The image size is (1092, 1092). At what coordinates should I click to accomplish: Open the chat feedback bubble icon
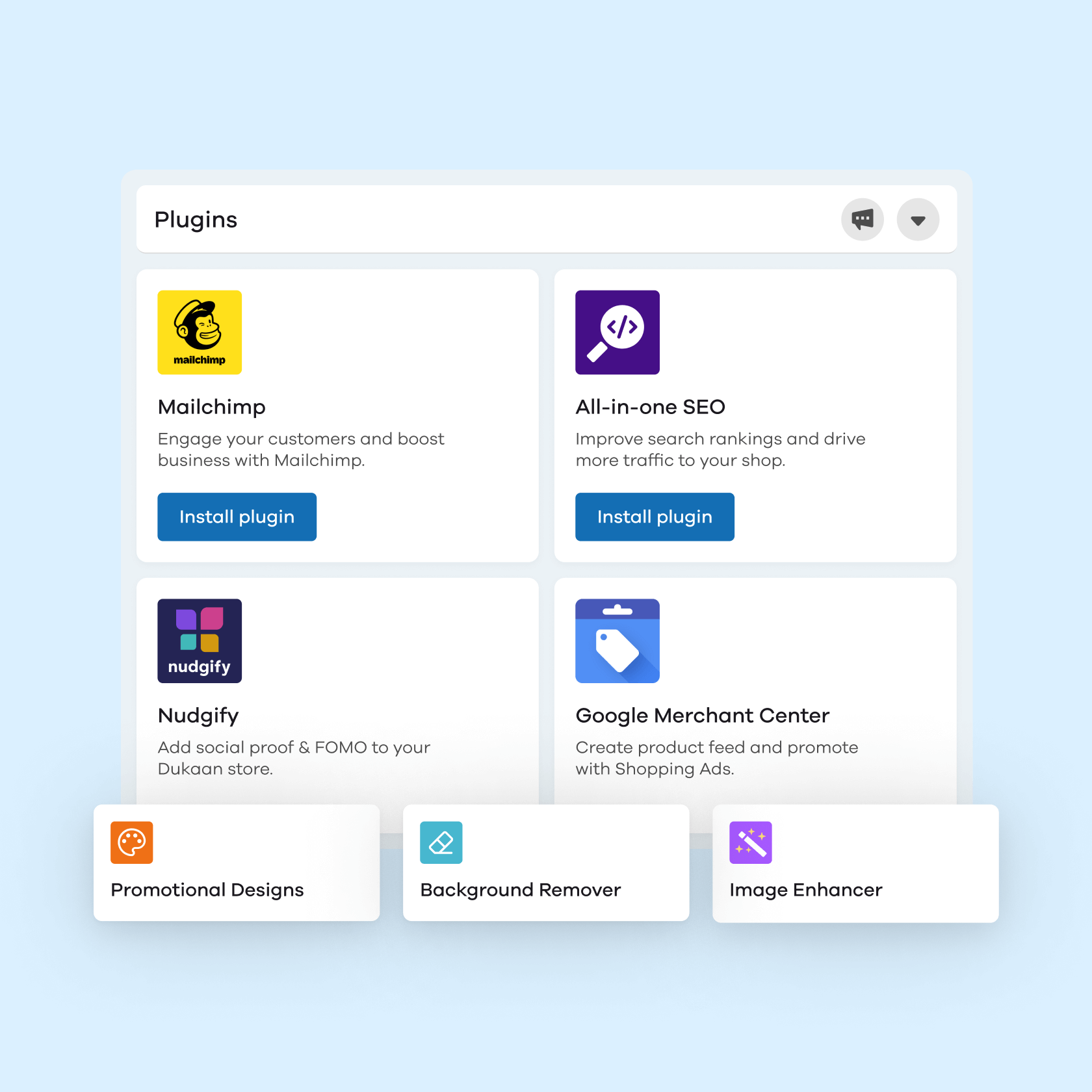[863, 220]
